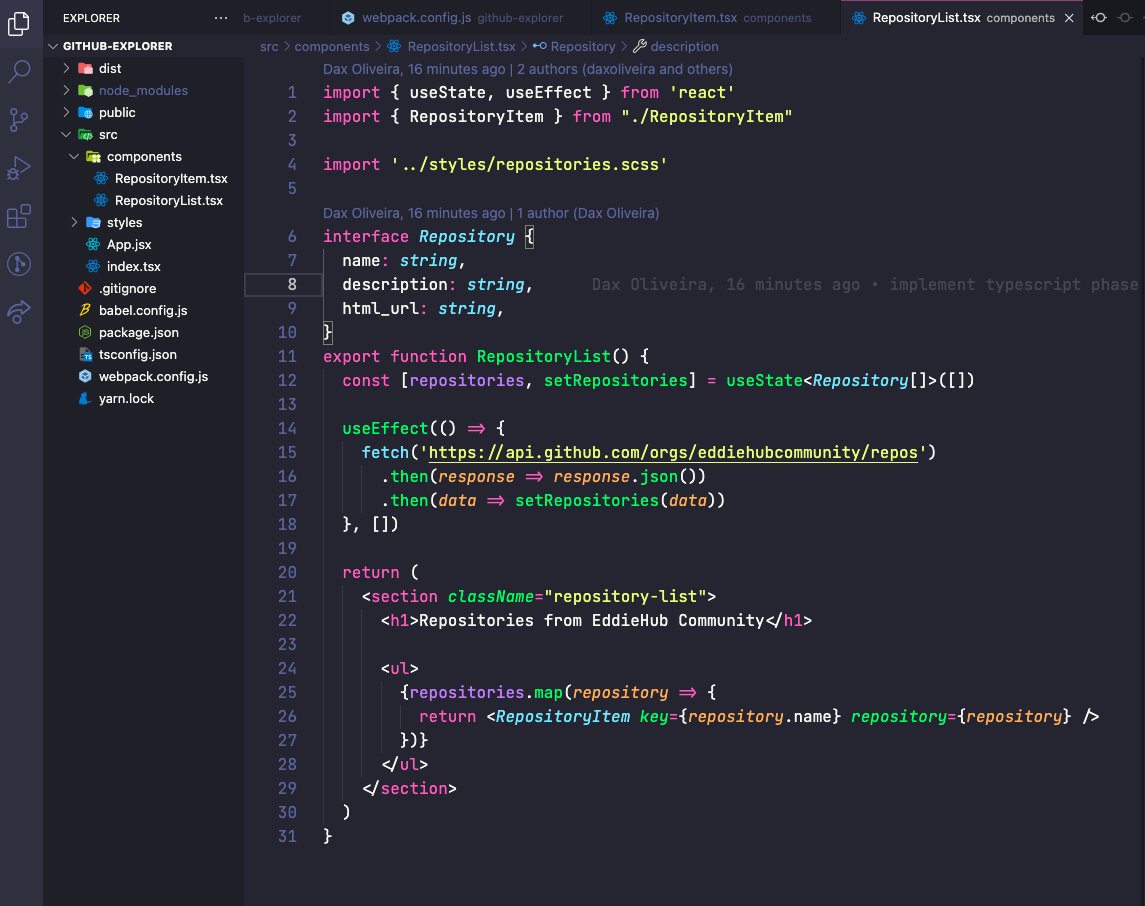The width and height of the screenshot is (1145, 906).
Task: Click line number 8 in the gutter
Action: 291,284
